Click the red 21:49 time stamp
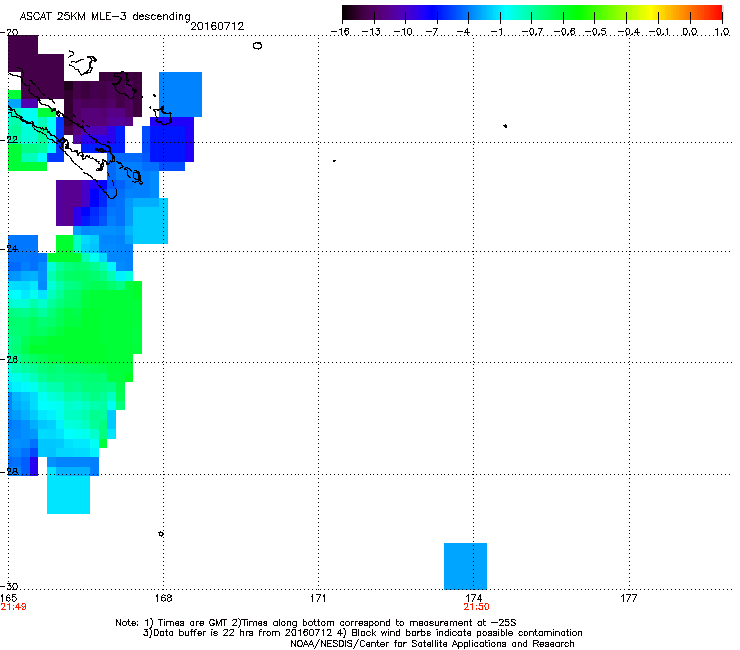 pyautogui.click(x=13, y=607)
